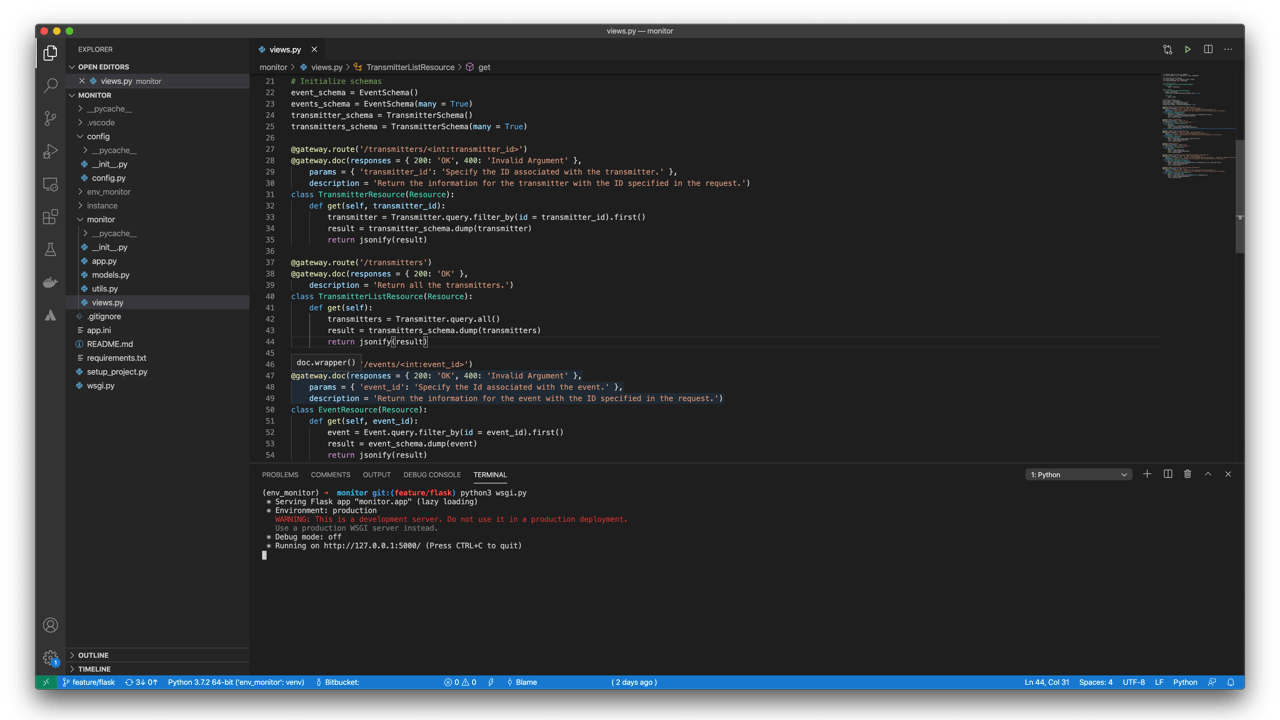1280x720 pixels.
Task: Click TransmitterListResource in the breadcrumb
Action: 410,67
